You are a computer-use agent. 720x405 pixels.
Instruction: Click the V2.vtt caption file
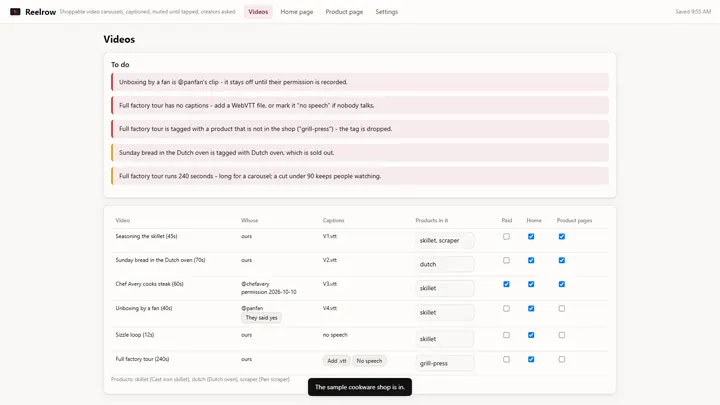[x=330, y=260]
